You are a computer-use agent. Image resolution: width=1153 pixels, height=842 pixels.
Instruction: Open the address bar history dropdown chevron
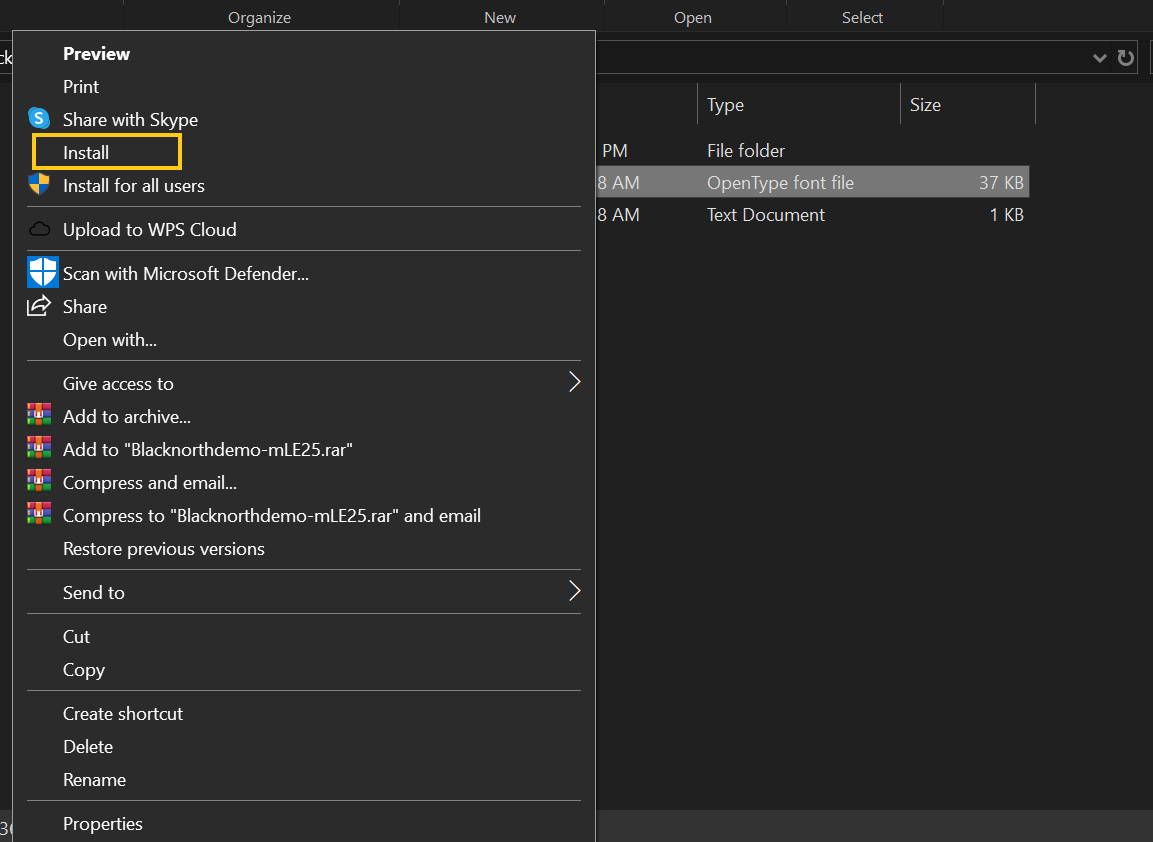[x=1100, y=57]
